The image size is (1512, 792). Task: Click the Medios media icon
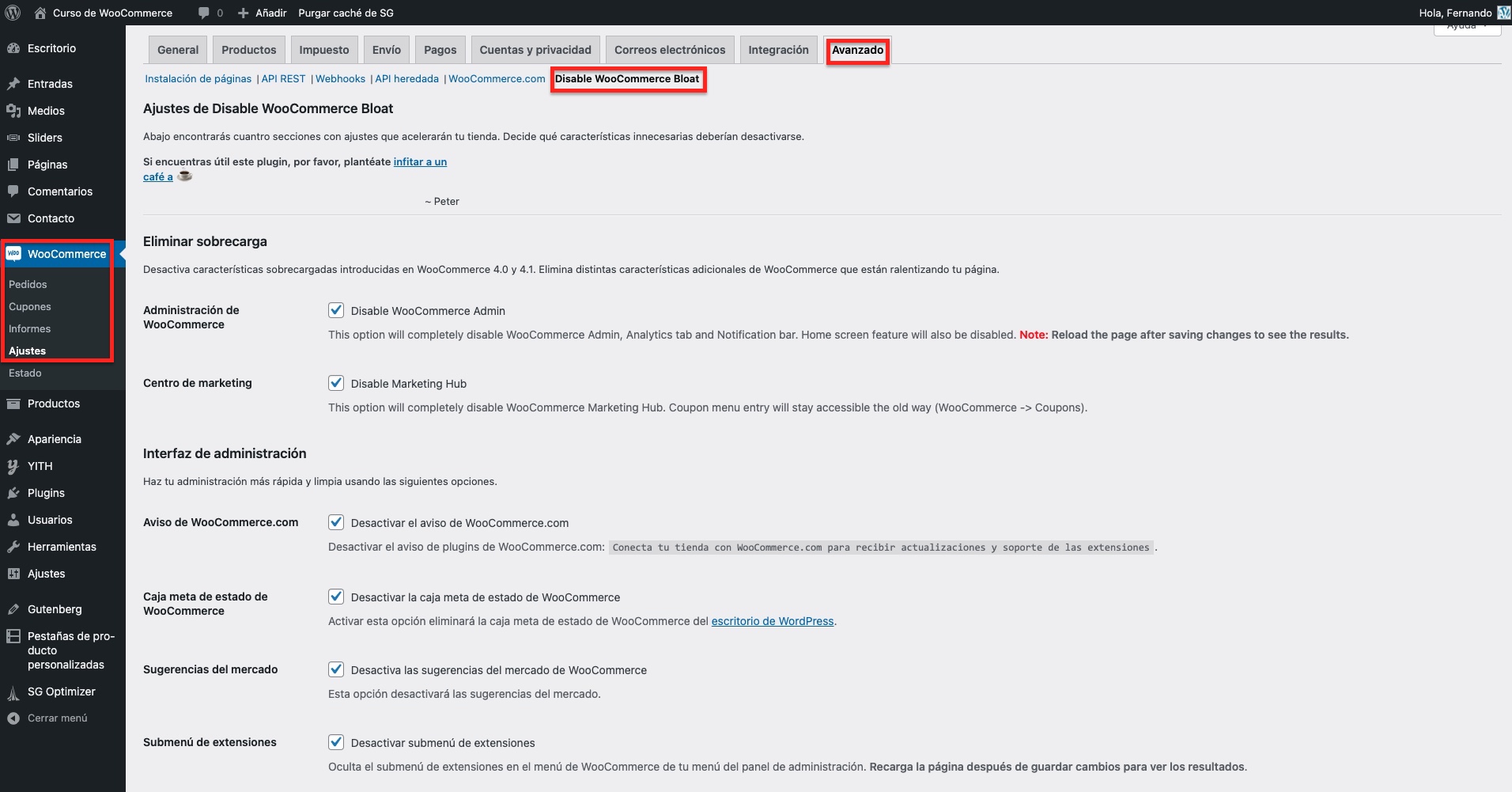13,111
